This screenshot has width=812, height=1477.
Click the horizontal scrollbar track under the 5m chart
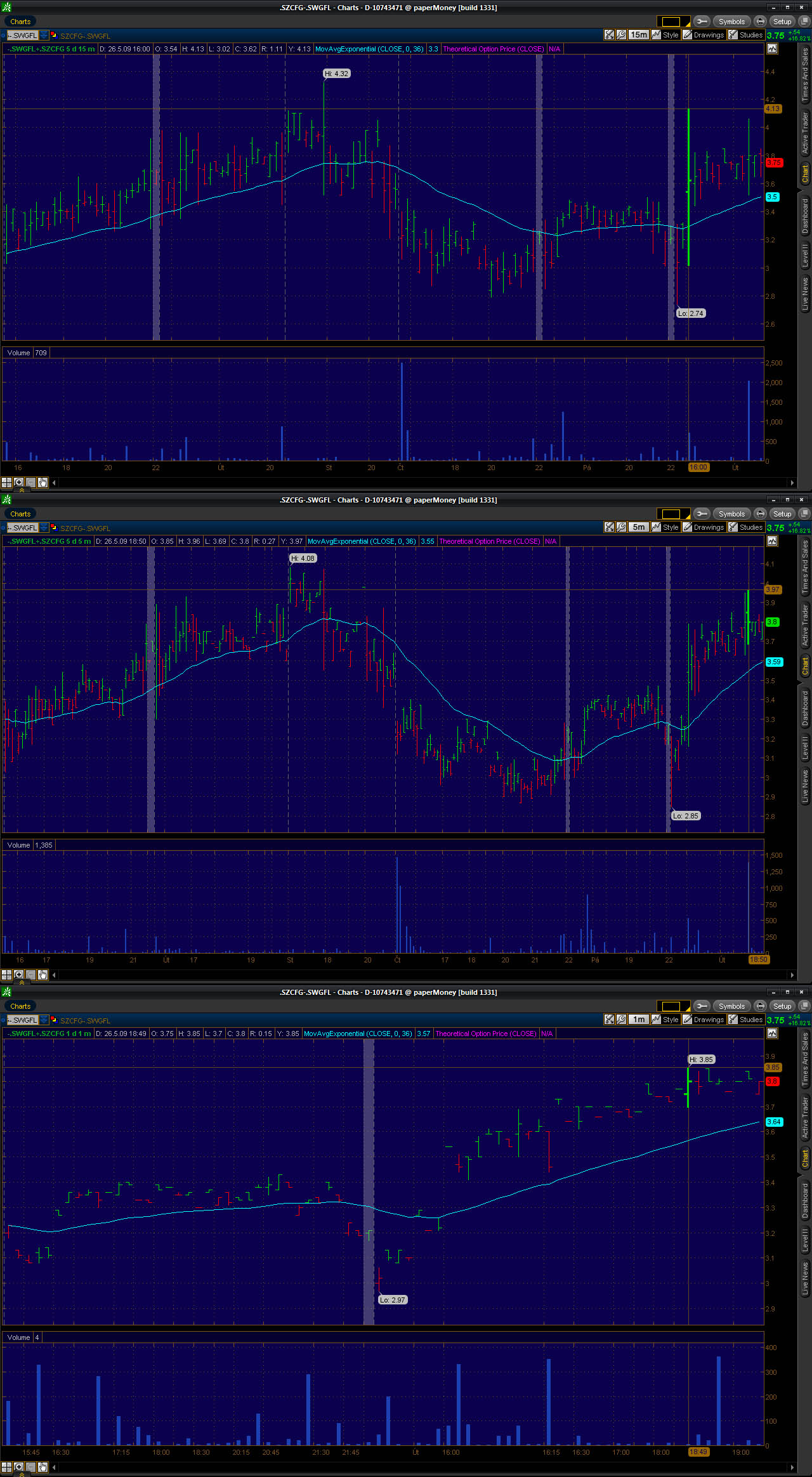click(x=422, y=975)
